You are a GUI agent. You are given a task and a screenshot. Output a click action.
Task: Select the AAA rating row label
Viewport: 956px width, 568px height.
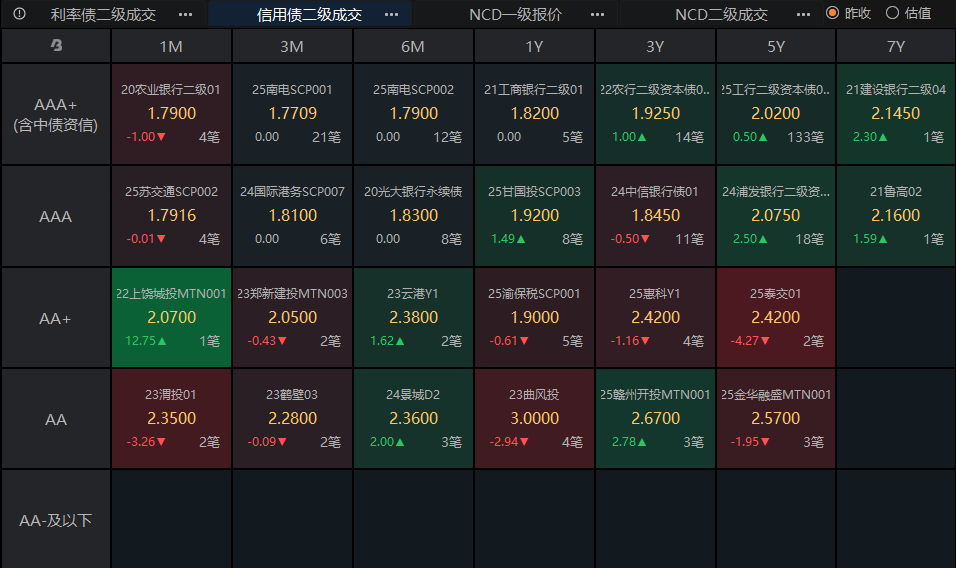point(55,216)
